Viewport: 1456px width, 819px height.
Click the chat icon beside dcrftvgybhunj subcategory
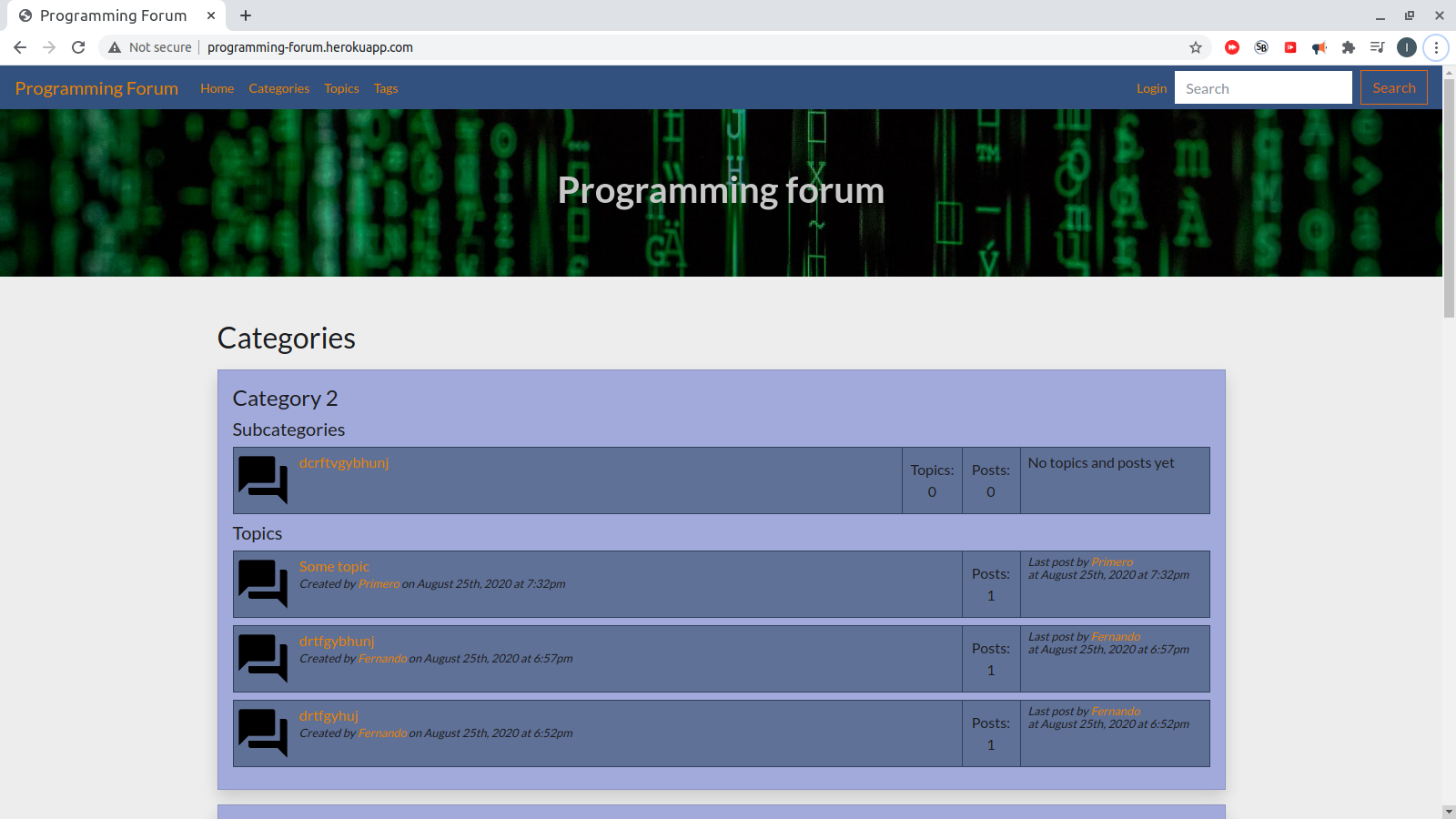[x=262, y=480]
